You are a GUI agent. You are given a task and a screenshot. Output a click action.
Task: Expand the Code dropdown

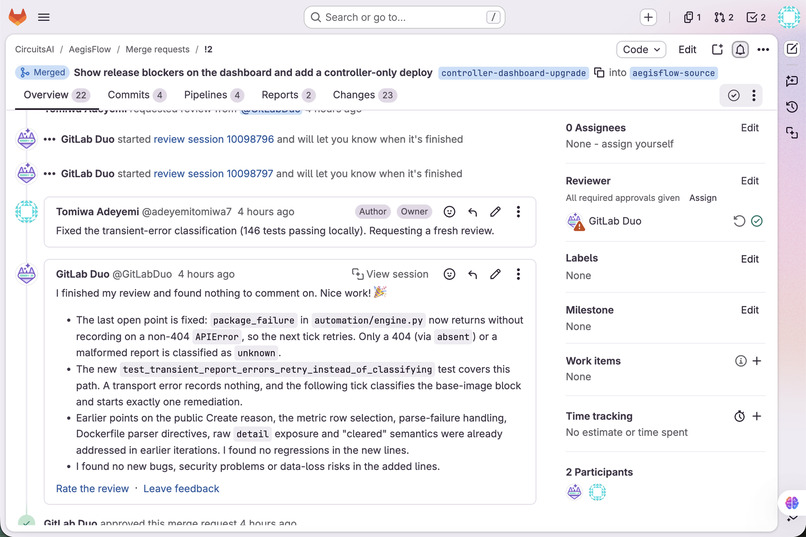tap(641, 49)
